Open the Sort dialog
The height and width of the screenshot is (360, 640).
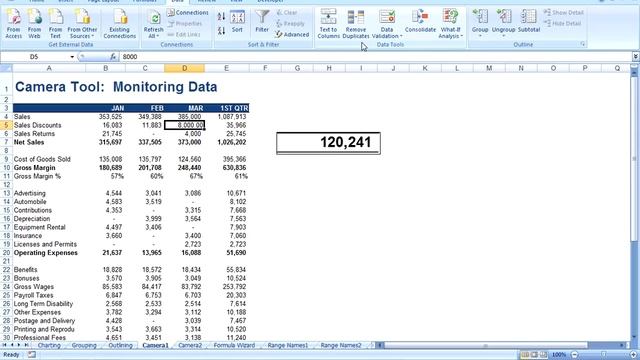(237, 22)
